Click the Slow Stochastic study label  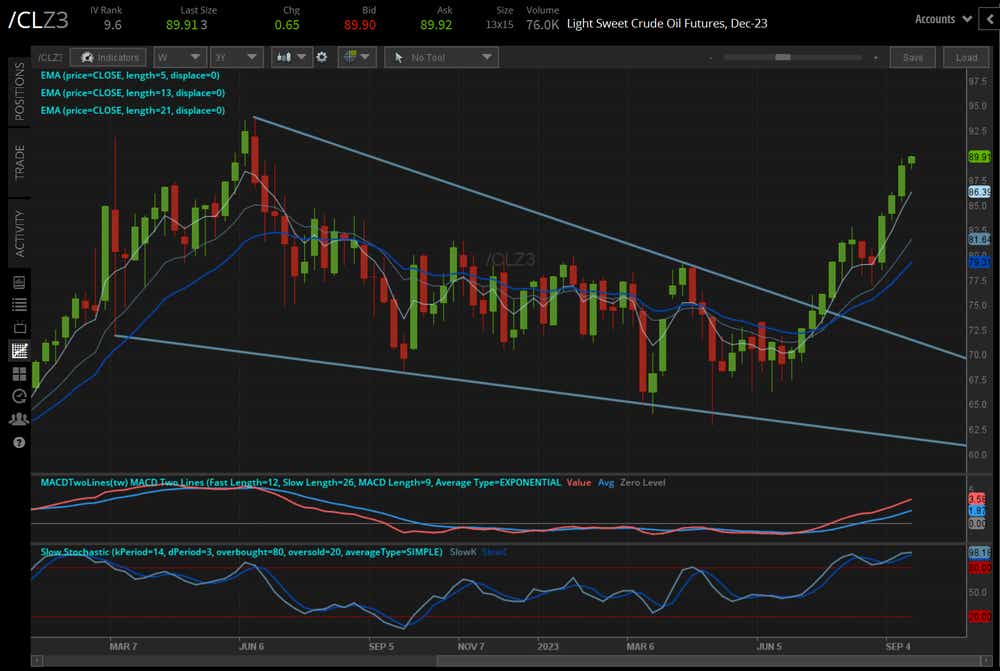[x=242, y=552]
